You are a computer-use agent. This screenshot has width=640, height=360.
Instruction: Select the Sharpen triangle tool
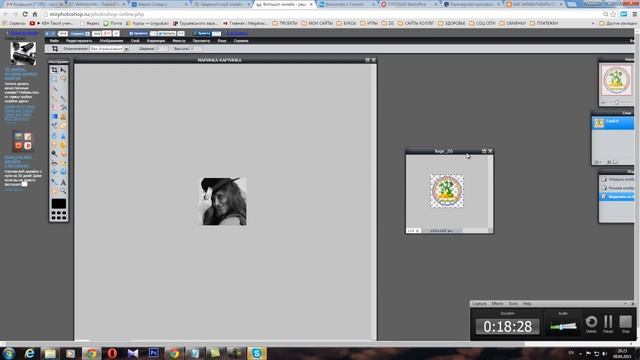(63, 135)
